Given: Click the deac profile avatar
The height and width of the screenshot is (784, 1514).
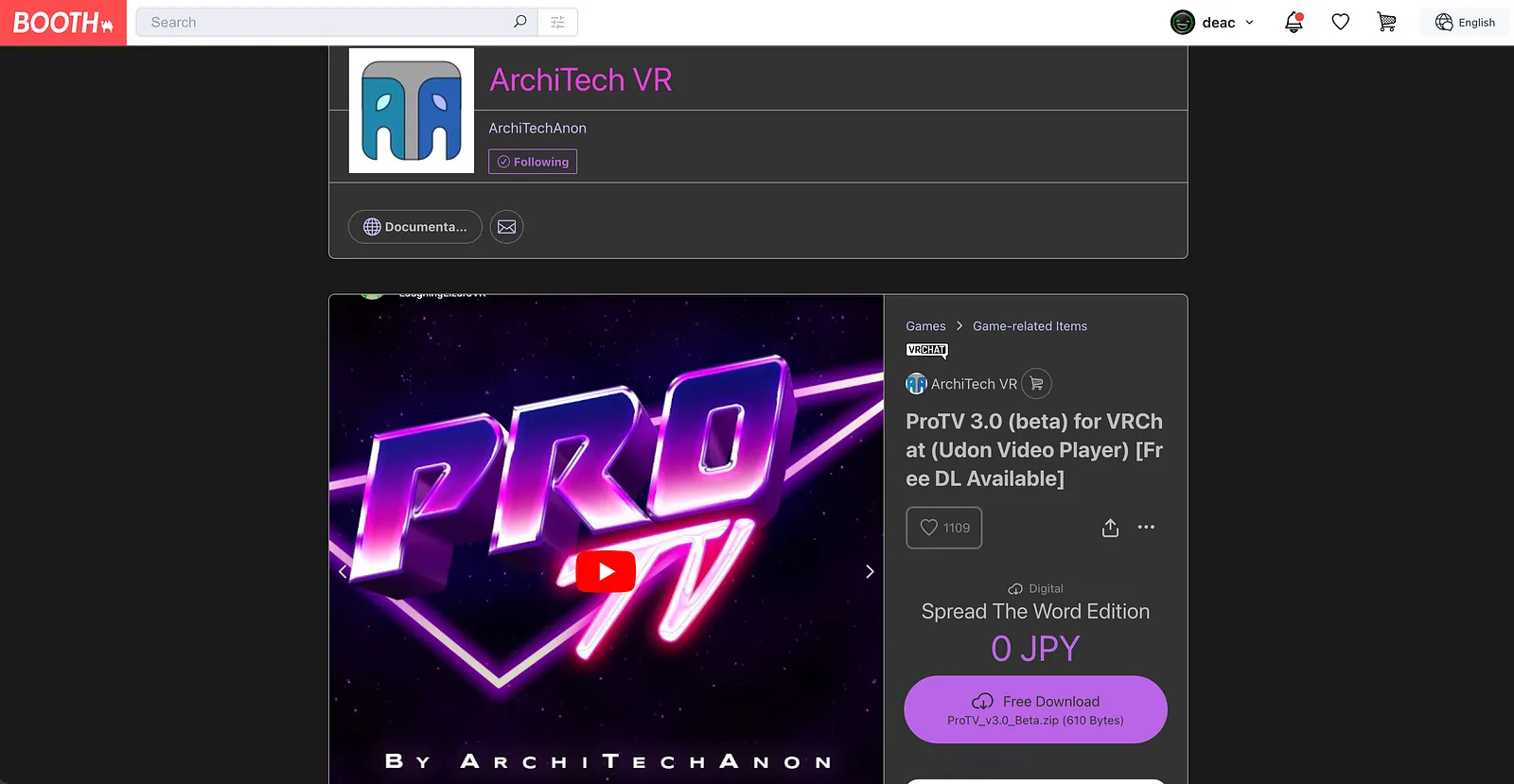Looking at the screenshot, I should click(1183, 22).
